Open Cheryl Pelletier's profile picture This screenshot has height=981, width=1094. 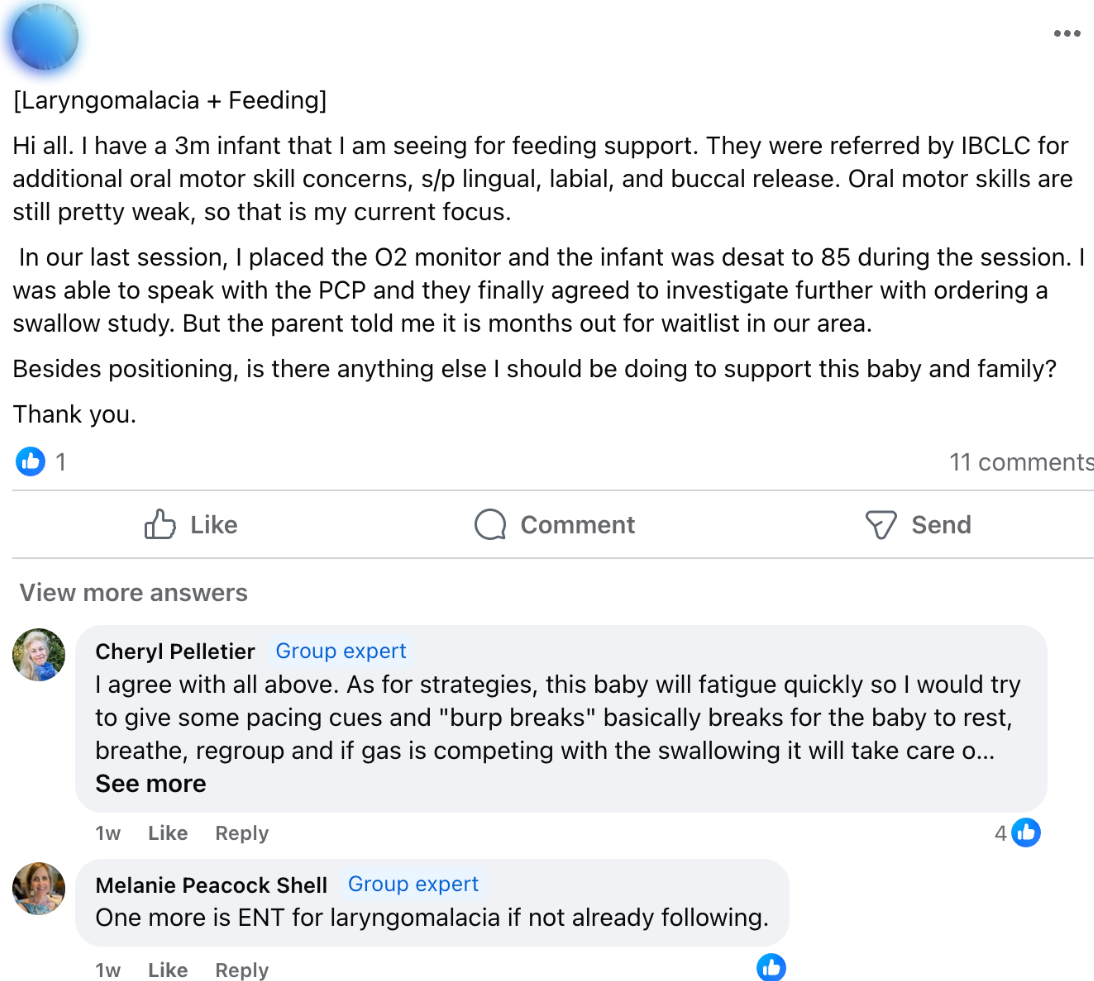pyautogui.click(x=39, y=655)
